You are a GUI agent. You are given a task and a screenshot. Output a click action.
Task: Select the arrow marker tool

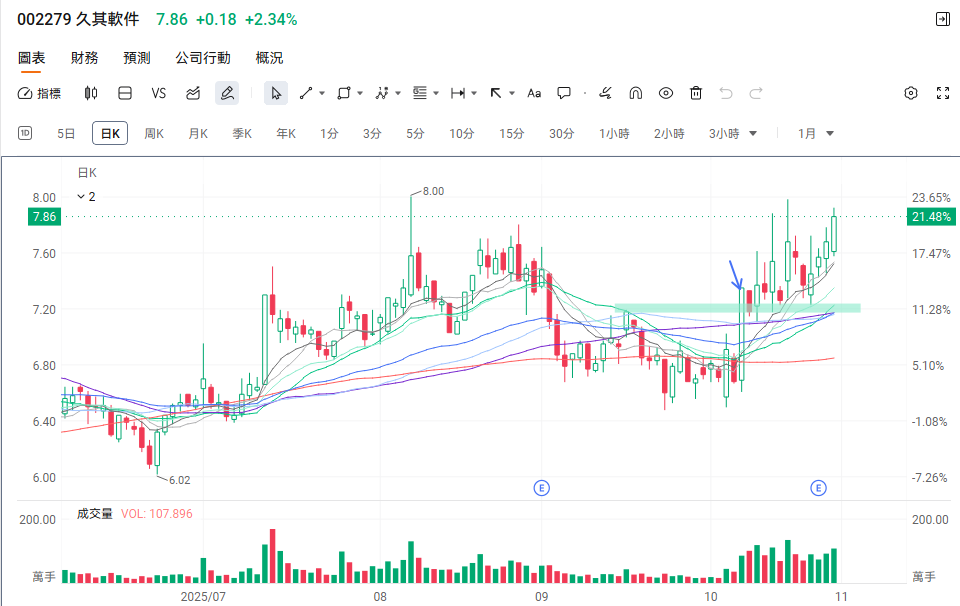(x=496, y=93)
